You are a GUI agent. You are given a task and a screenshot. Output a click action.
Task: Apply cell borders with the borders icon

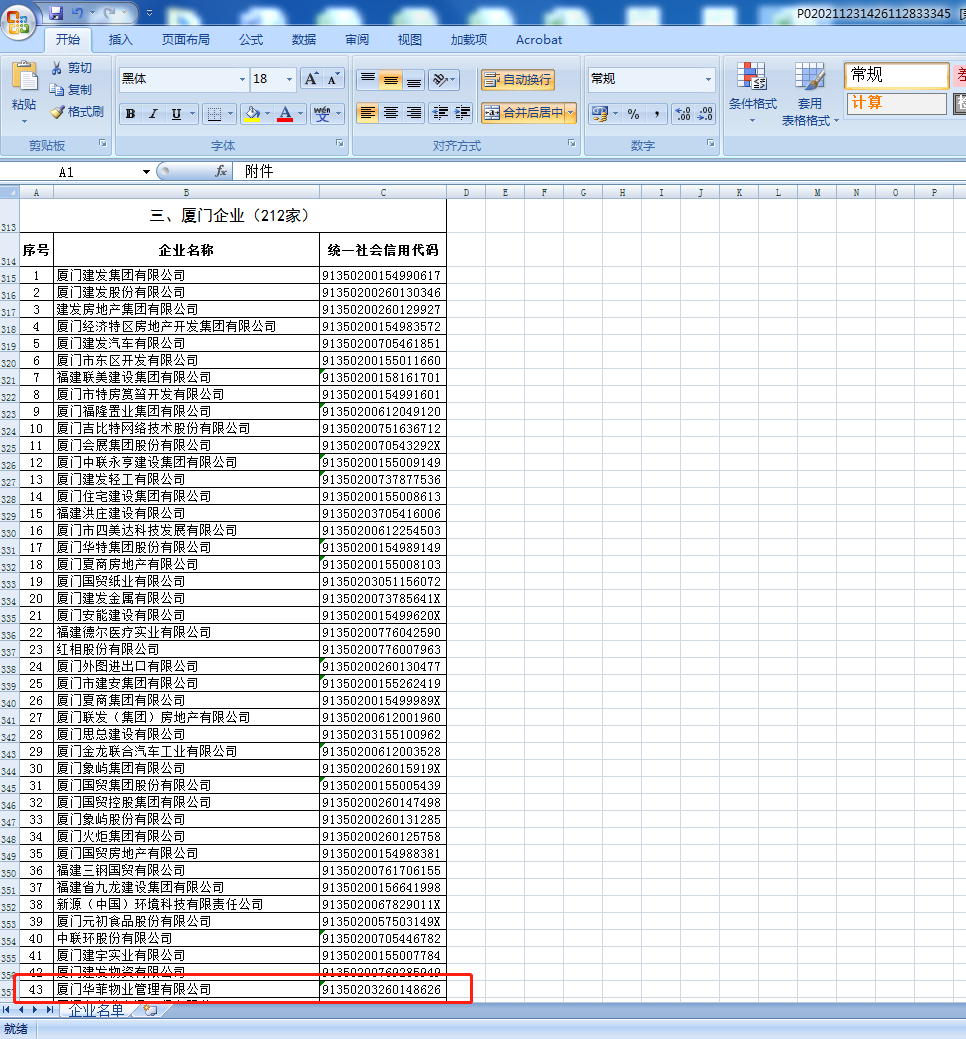pyautogui.click(x=214, y=114)
